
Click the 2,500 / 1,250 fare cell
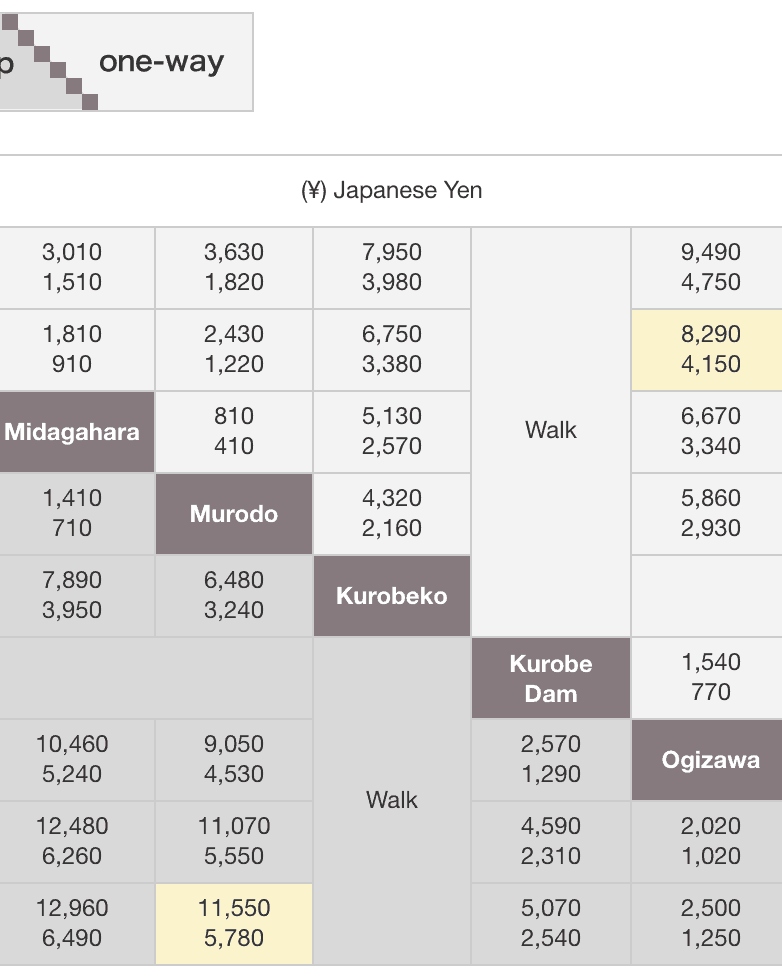710,923
